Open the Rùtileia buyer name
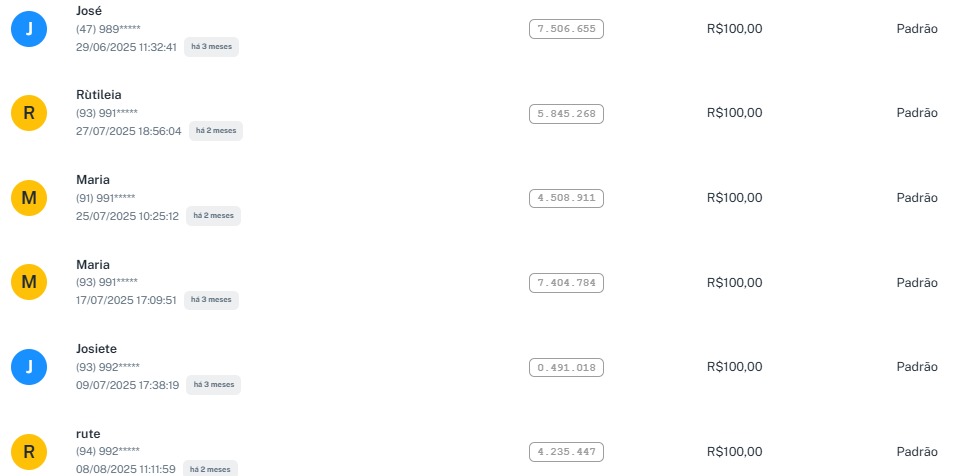 [99, 95]
